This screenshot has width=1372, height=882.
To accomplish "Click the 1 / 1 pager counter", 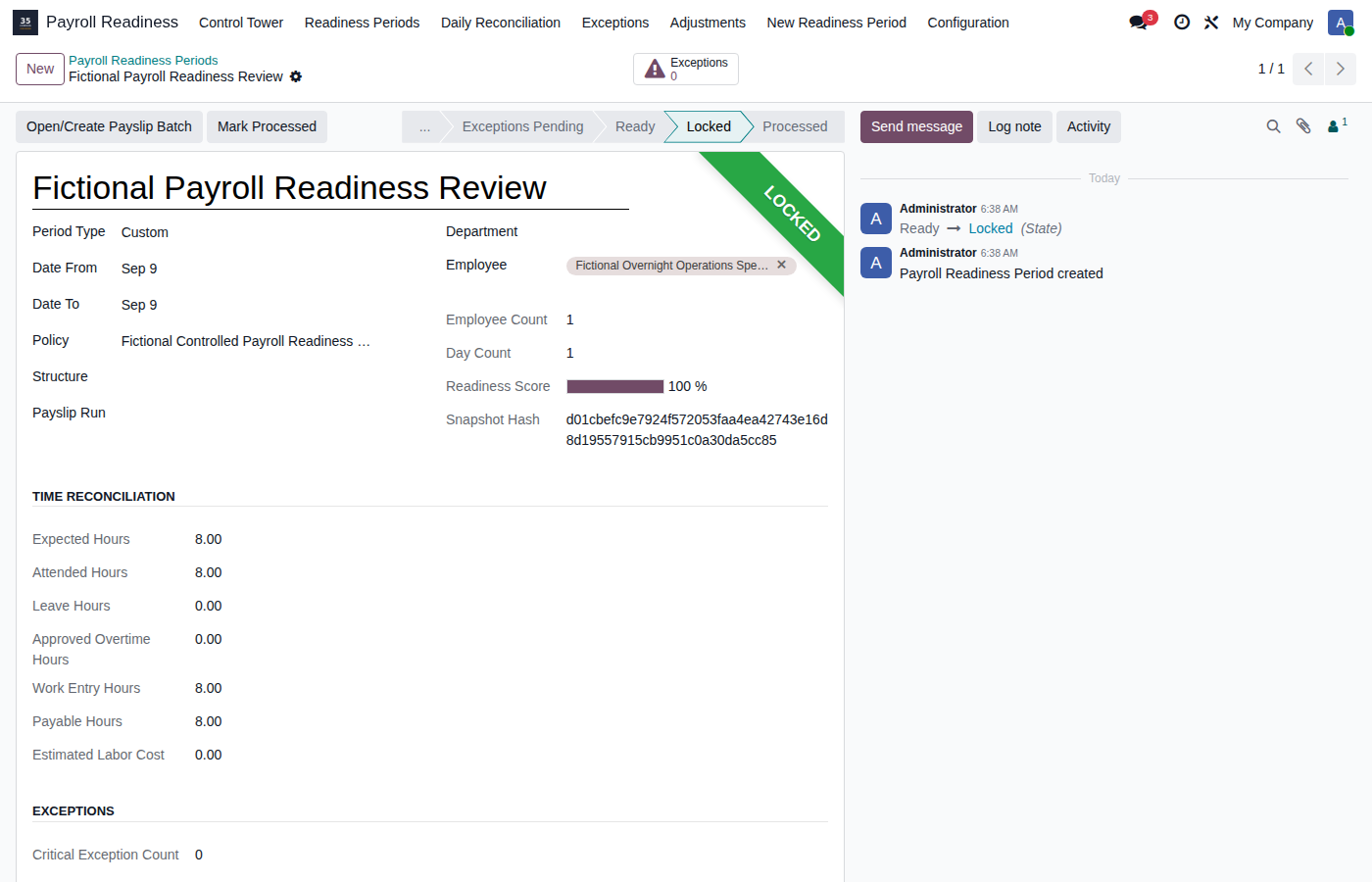I will click(1271, 69).
